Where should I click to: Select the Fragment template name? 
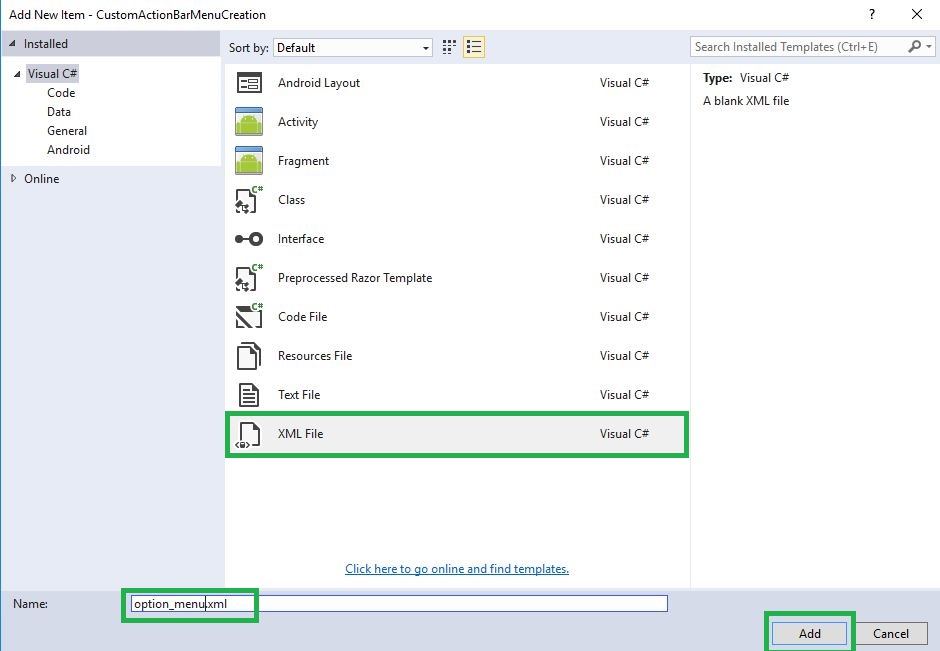[x=303, y=161]
